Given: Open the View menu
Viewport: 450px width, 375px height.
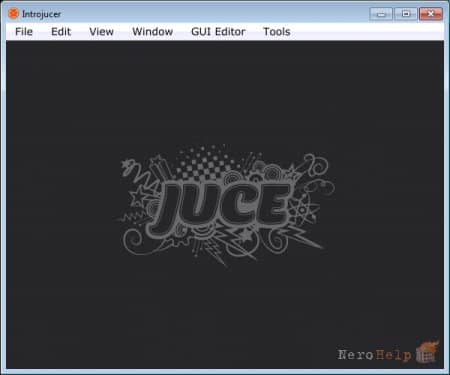Looking at the screenshot, I should 101,32.
